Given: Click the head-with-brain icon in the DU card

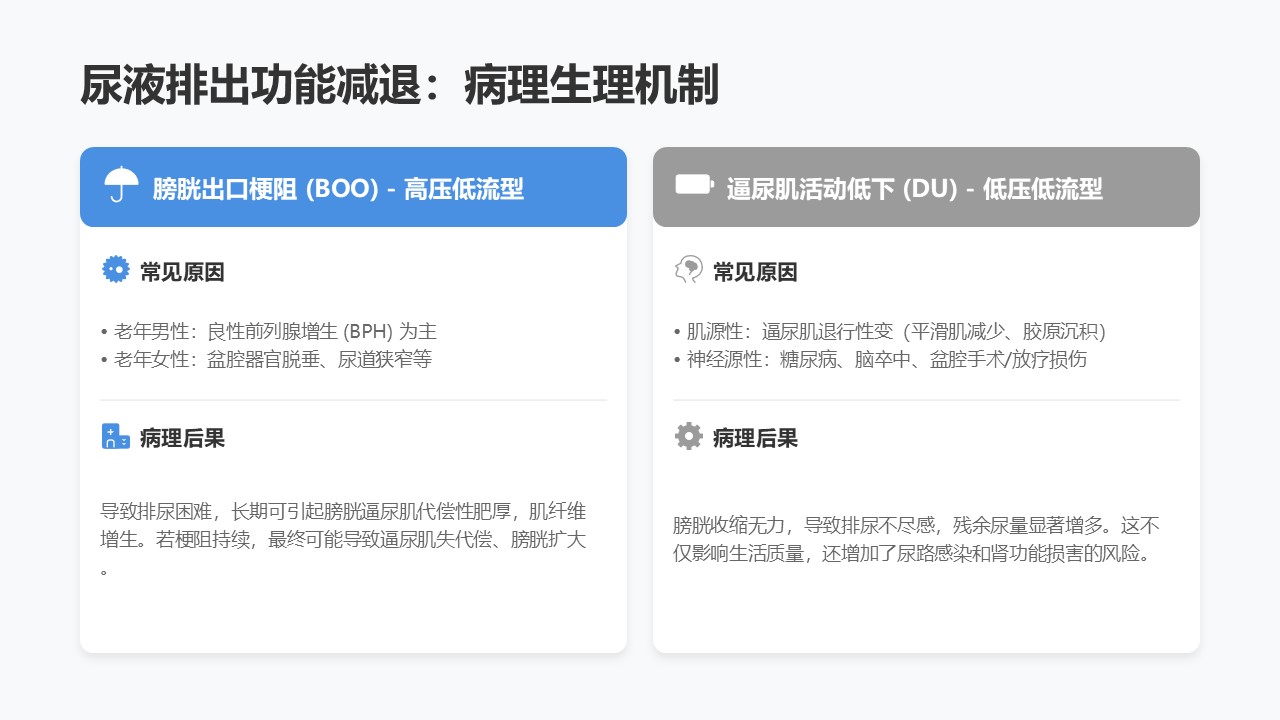Looking at the screenshot, I should point(688,270).
